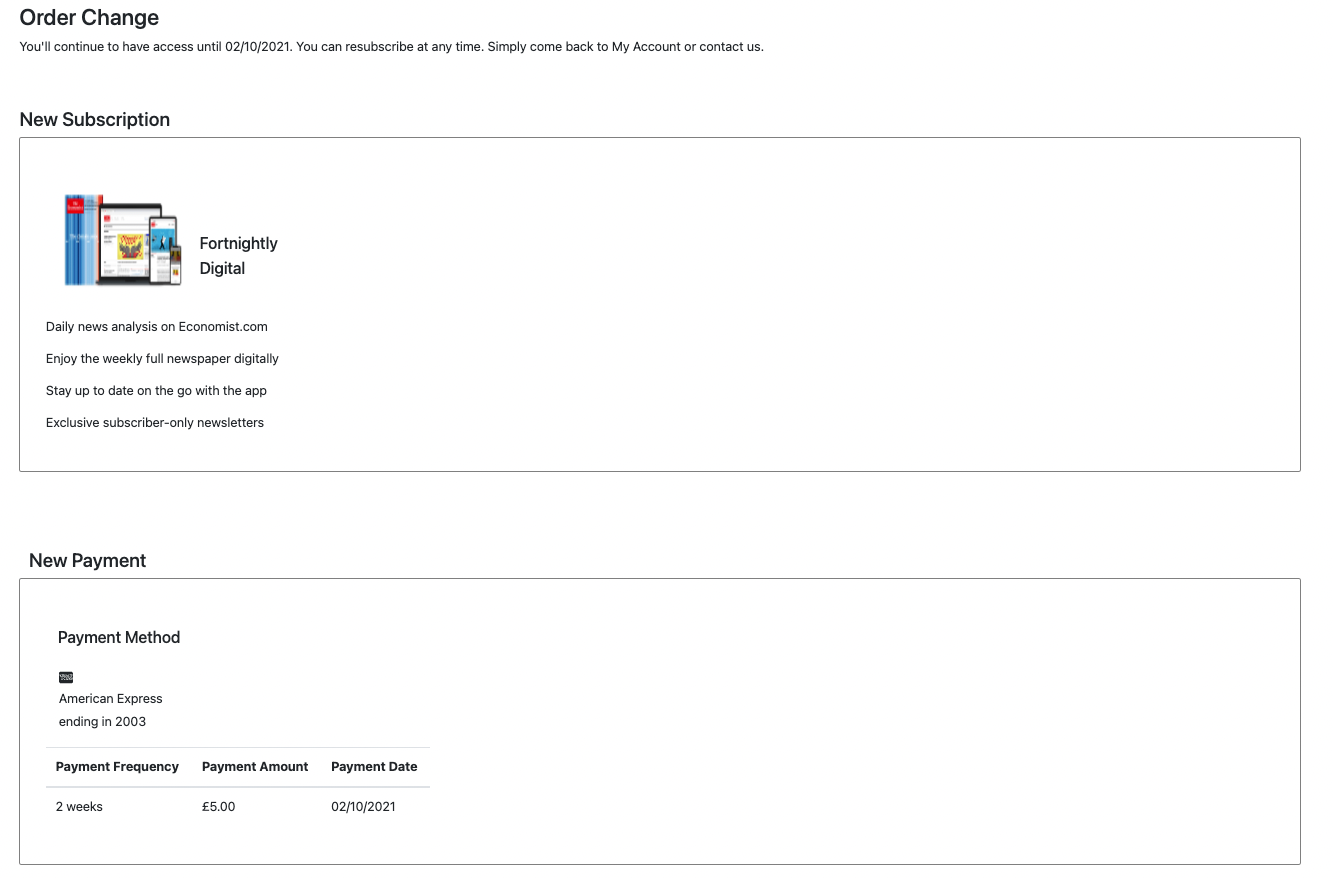Click the access-until resubscribe notice text
This screenshot has width=1333, height=878.
[391, 47]
